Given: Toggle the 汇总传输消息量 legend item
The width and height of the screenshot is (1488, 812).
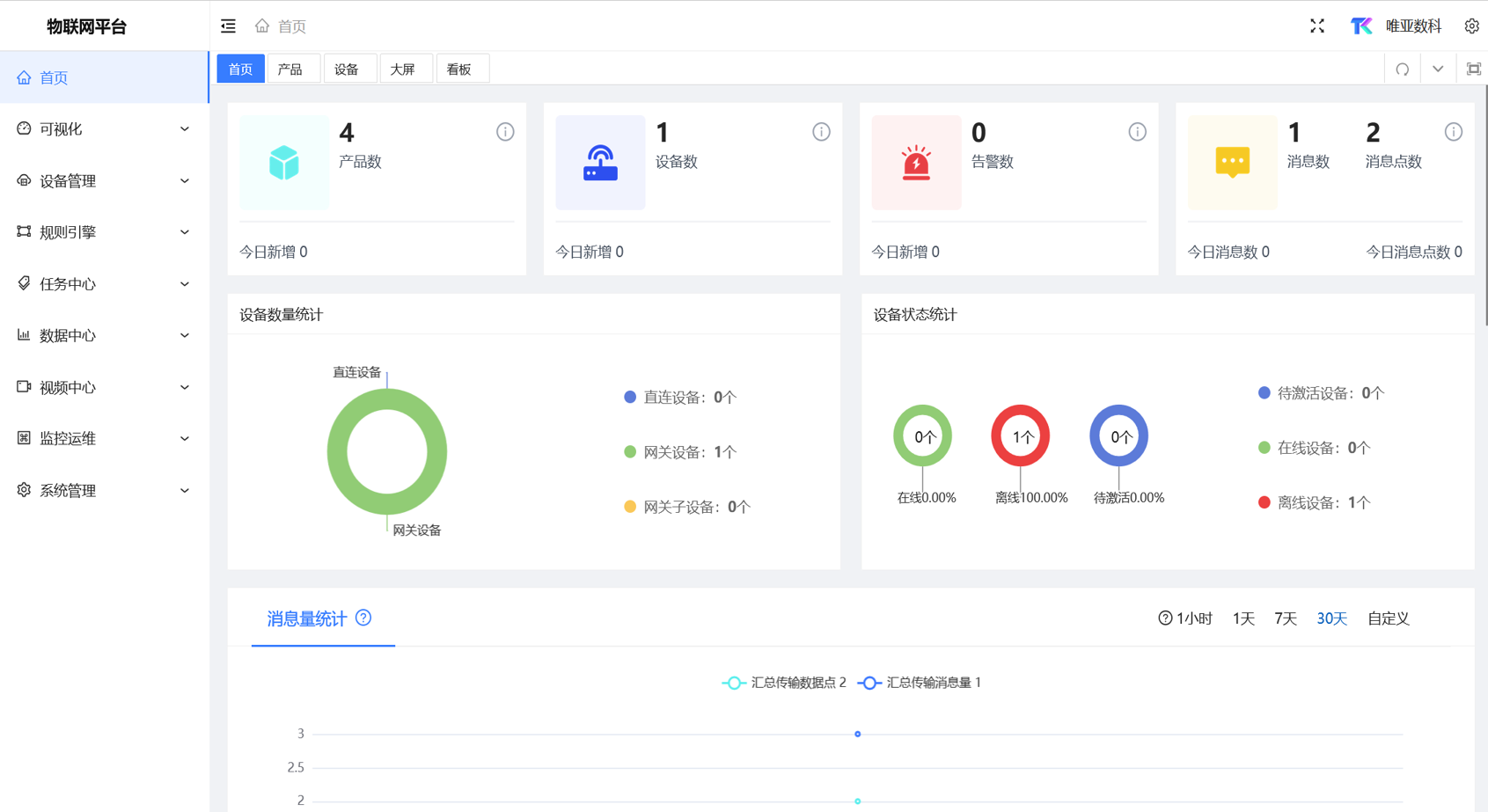Looking at the screenshot, I should coord(920,682).
